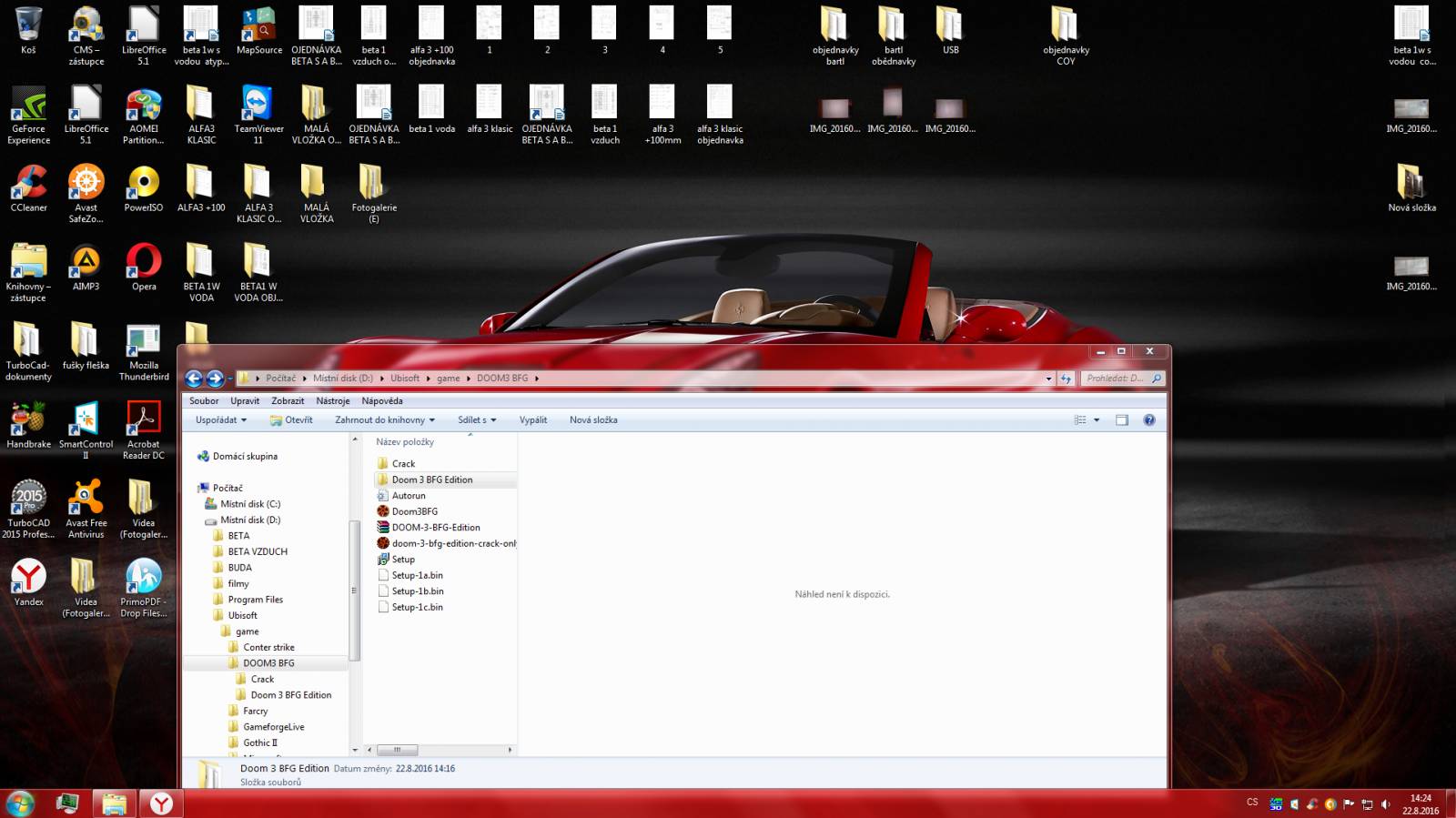Open the Soubor menu
The image size is (1456, 818).
pyautogui.click(x=204, y=401)
